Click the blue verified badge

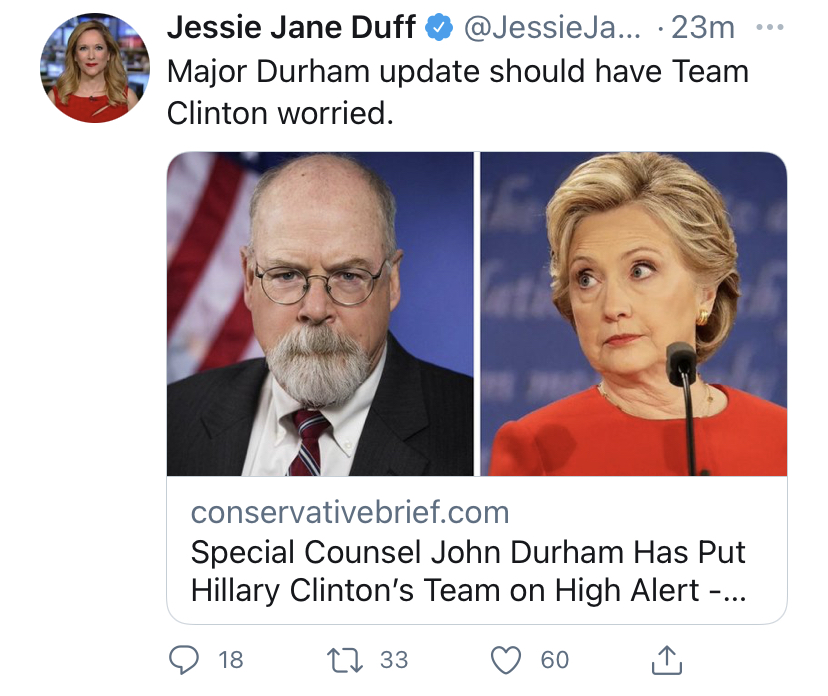coord(439,27)
